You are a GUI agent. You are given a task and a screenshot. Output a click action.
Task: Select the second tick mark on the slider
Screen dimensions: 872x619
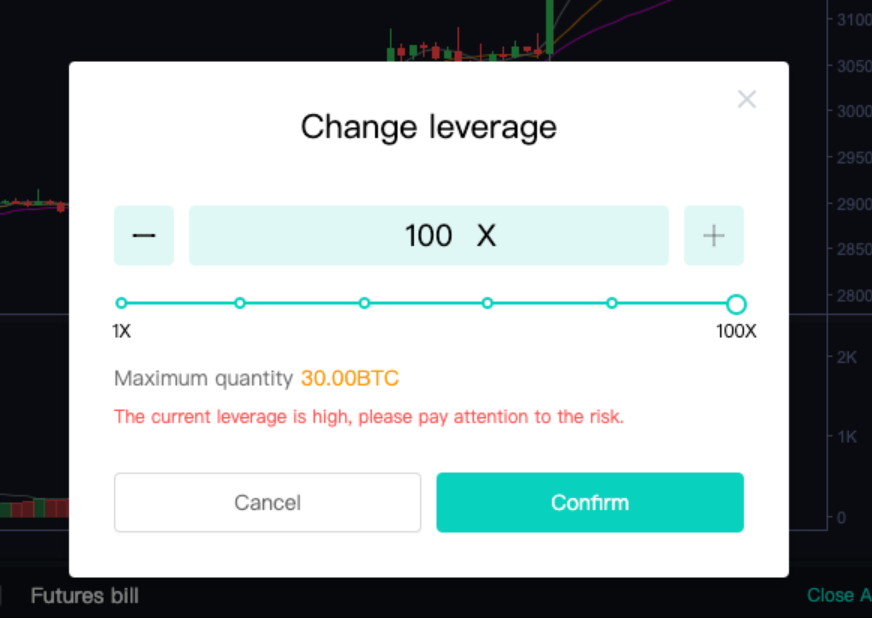click(x=240, y=303)
